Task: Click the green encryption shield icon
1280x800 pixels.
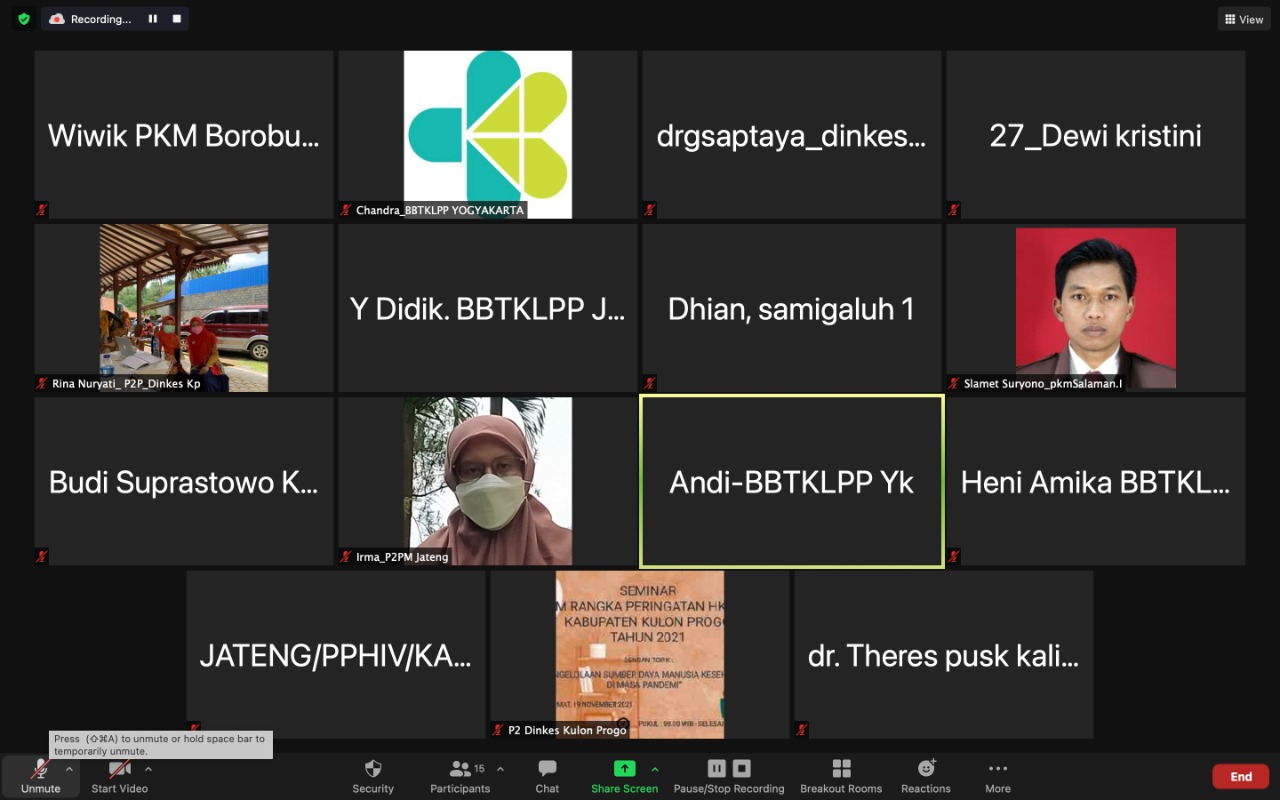Action: (x=24, y=19)
